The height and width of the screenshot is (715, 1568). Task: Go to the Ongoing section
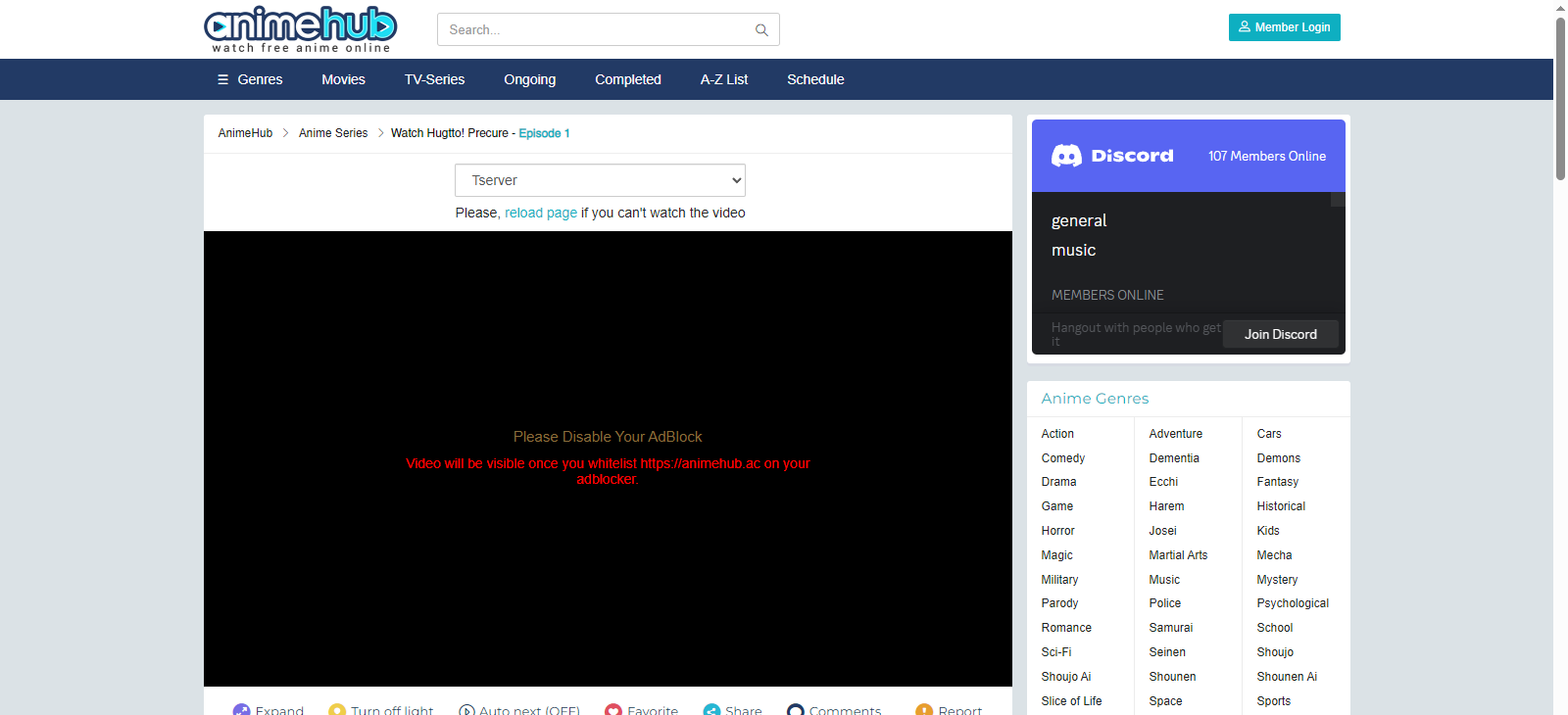click(529, 79)
